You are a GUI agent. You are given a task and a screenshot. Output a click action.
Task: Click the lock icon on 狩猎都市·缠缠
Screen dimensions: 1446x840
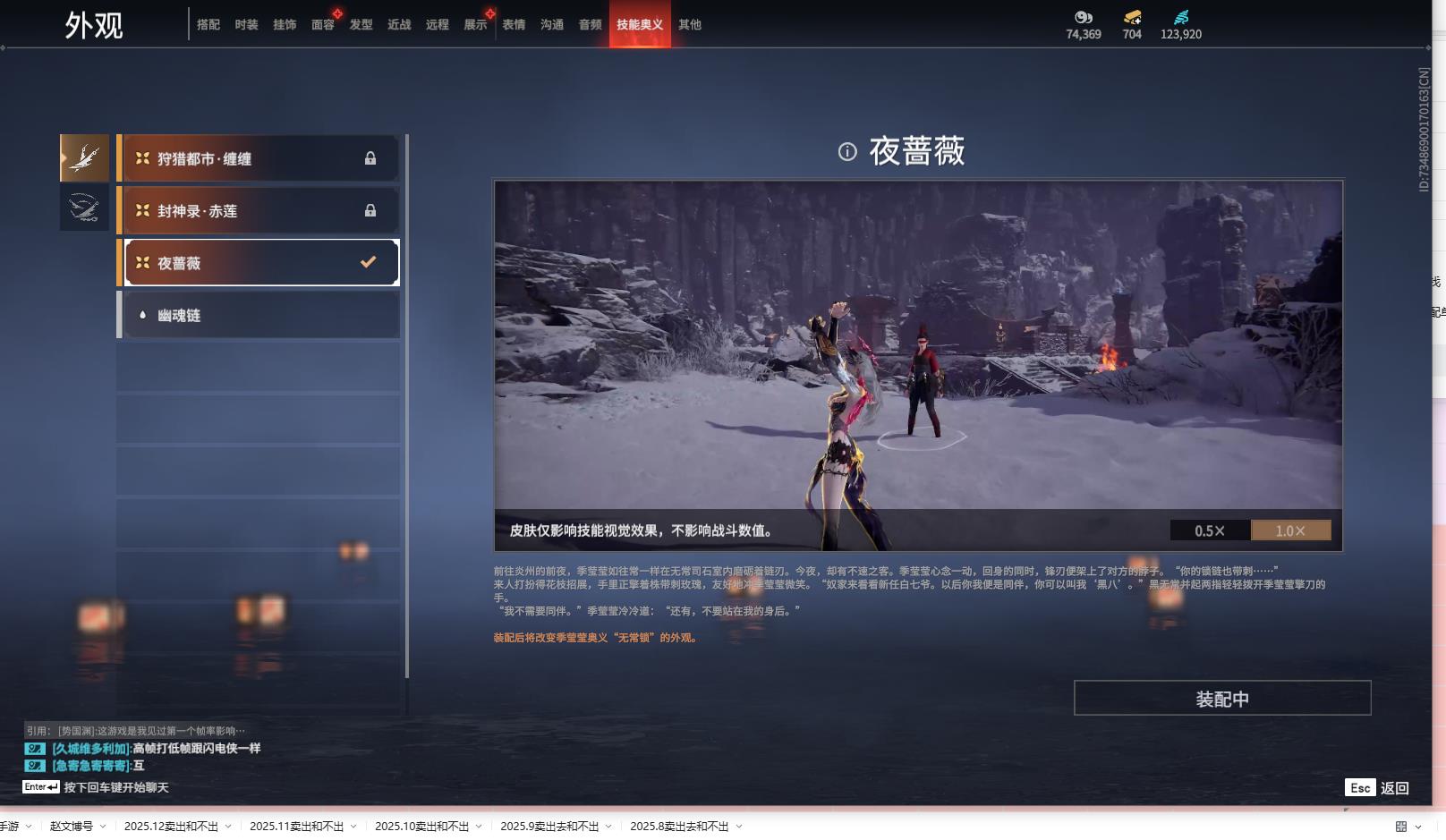coord(370,158)
